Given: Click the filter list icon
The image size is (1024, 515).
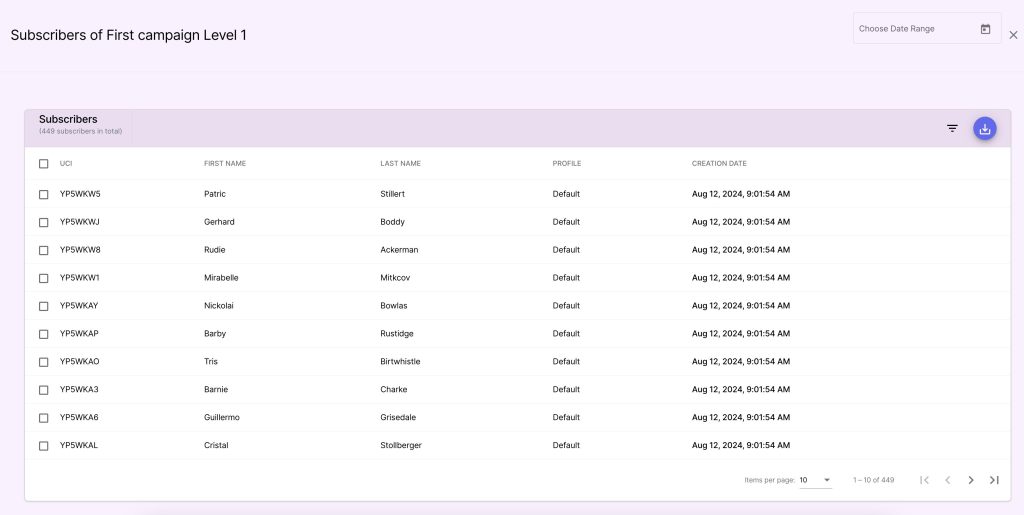Looking at the screenshot, I should pos(952,128).
